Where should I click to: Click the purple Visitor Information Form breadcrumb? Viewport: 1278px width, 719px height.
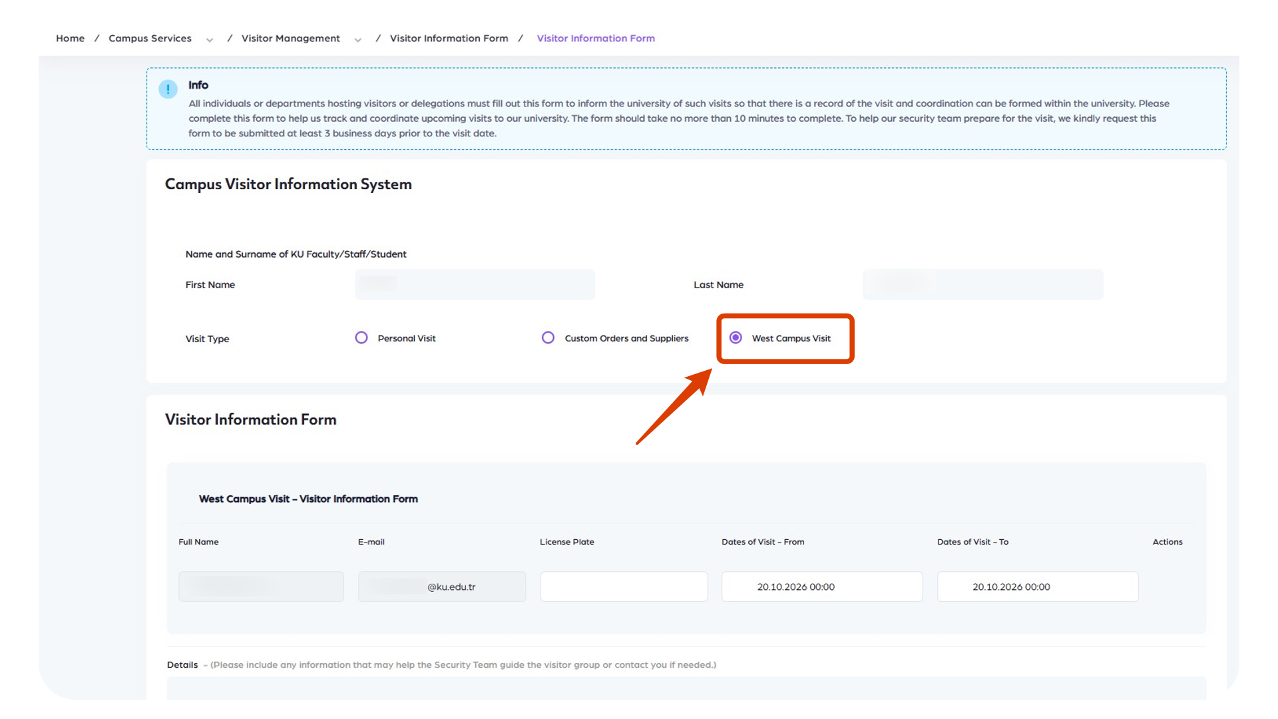[596, 38]
